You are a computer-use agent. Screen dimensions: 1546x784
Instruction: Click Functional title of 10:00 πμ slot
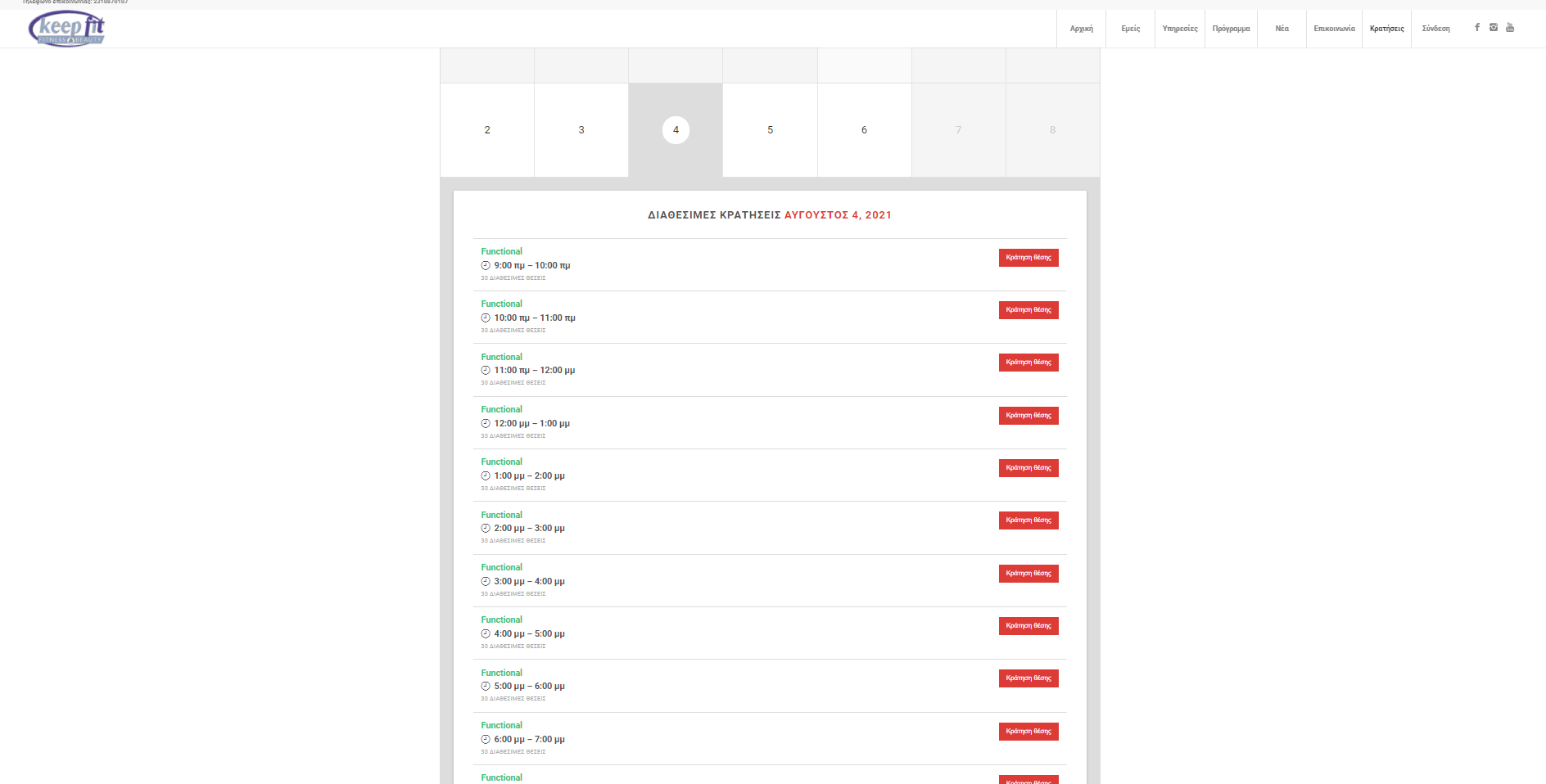tap(501, 304)
